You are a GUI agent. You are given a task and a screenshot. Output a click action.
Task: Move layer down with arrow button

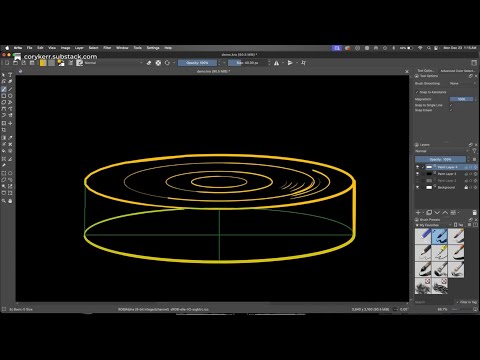[x=437, y=212]
